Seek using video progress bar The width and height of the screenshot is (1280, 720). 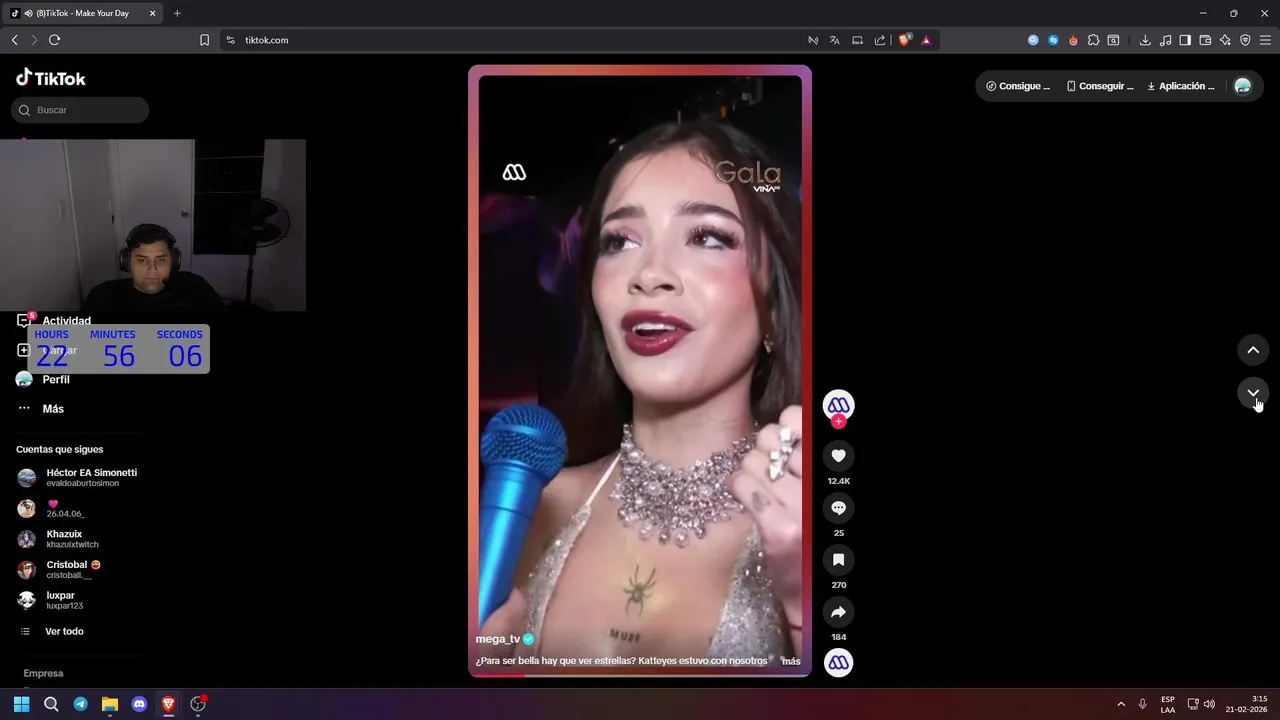tap(640, 675)
